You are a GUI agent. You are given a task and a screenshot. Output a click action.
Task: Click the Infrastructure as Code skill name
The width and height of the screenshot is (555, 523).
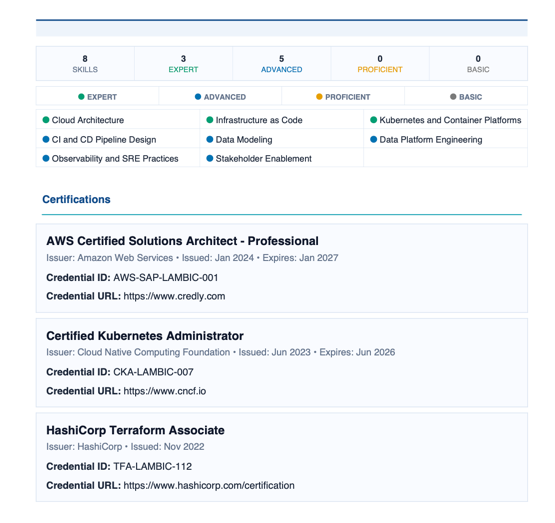click(259, 120)
